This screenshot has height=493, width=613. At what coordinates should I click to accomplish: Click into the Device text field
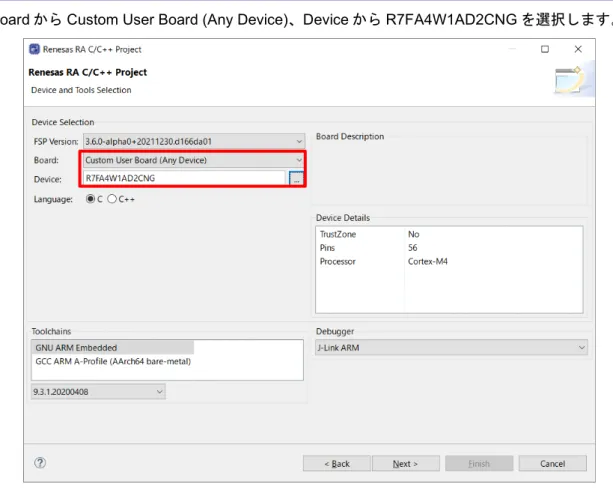pos(184,178)
